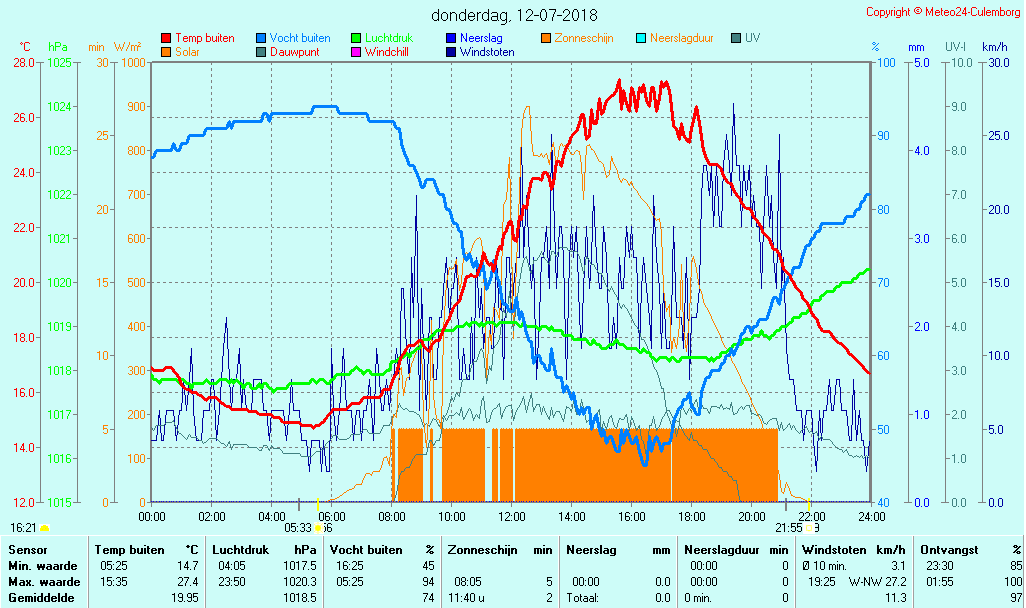Click the Dauwpunt legend label
This screenshot has height=608, width=1026.
tap(295, 51)
